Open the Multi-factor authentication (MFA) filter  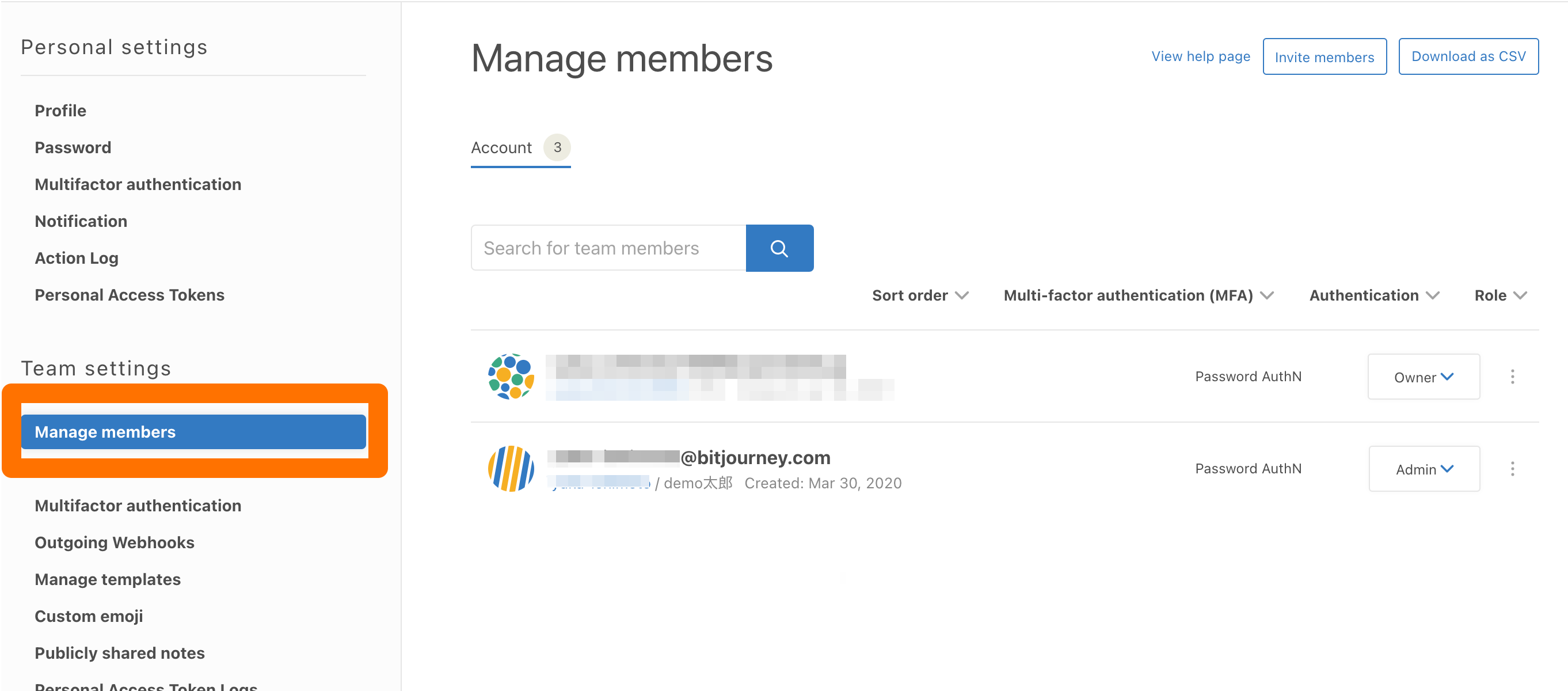1137,295
